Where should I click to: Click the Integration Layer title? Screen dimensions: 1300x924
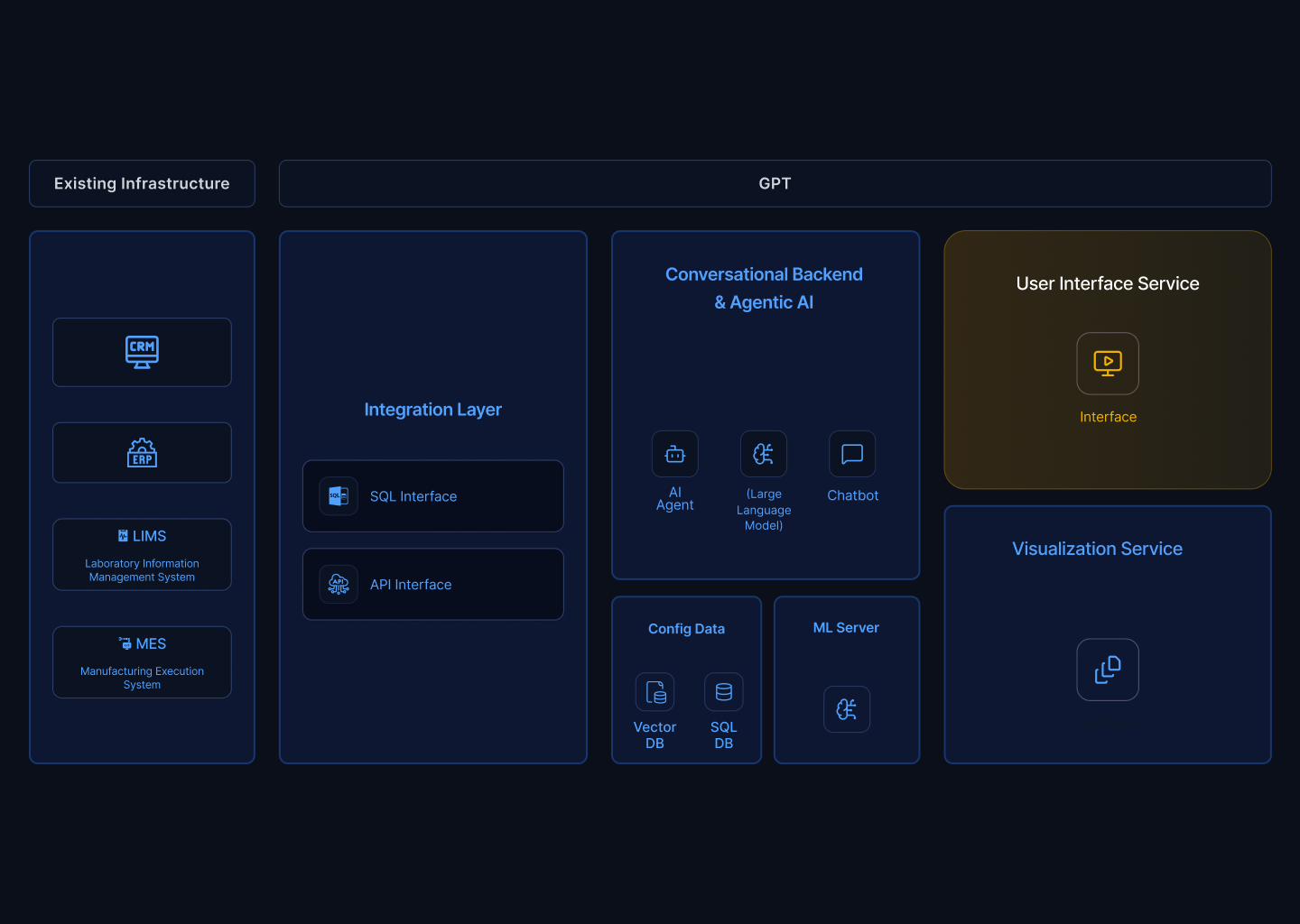(433, 410)
